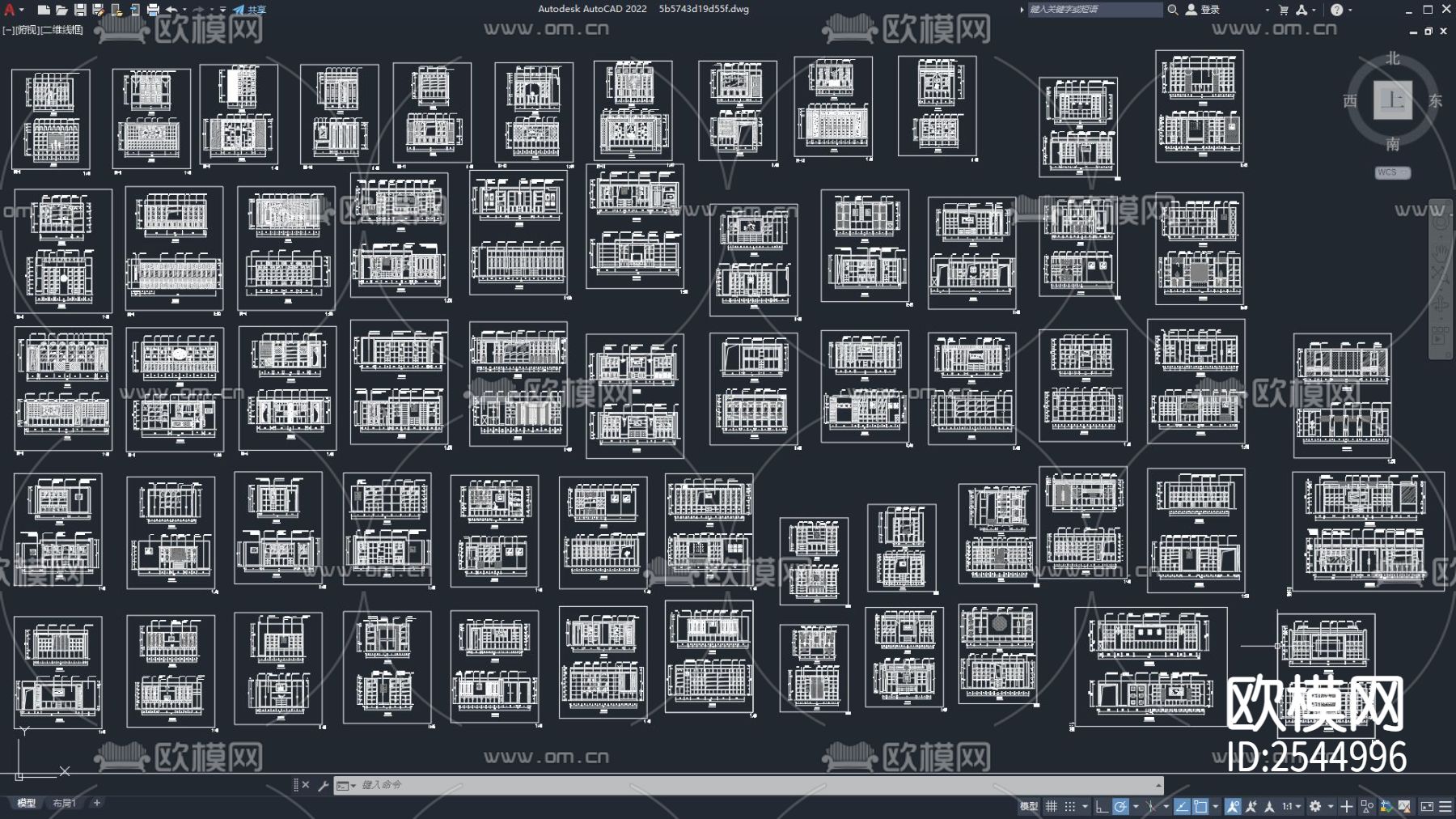The height and width of the screenshot is (819, 1456).
Task: Rotate view to 东 on ViewCube
Action: coord(1435,101)
